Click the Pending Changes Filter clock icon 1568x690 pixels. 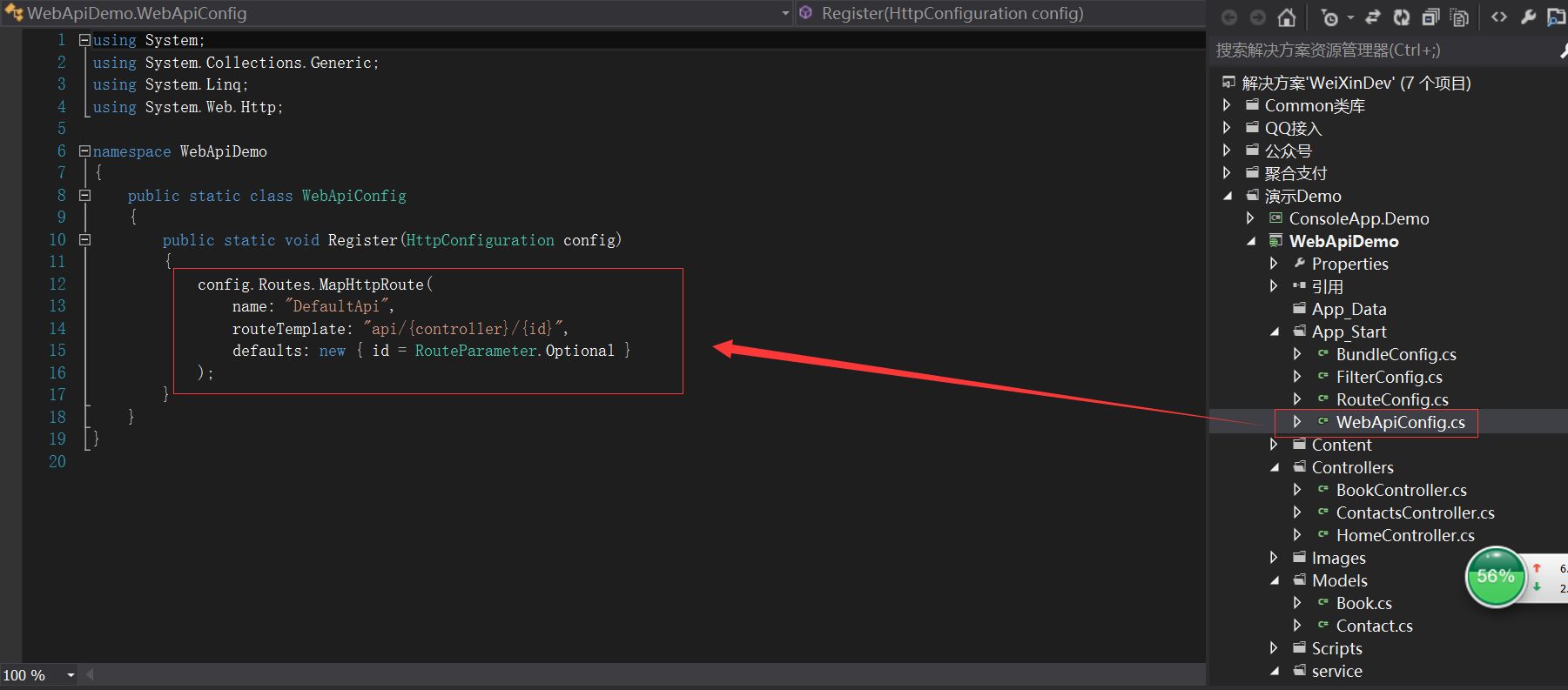click(1329, 17)
